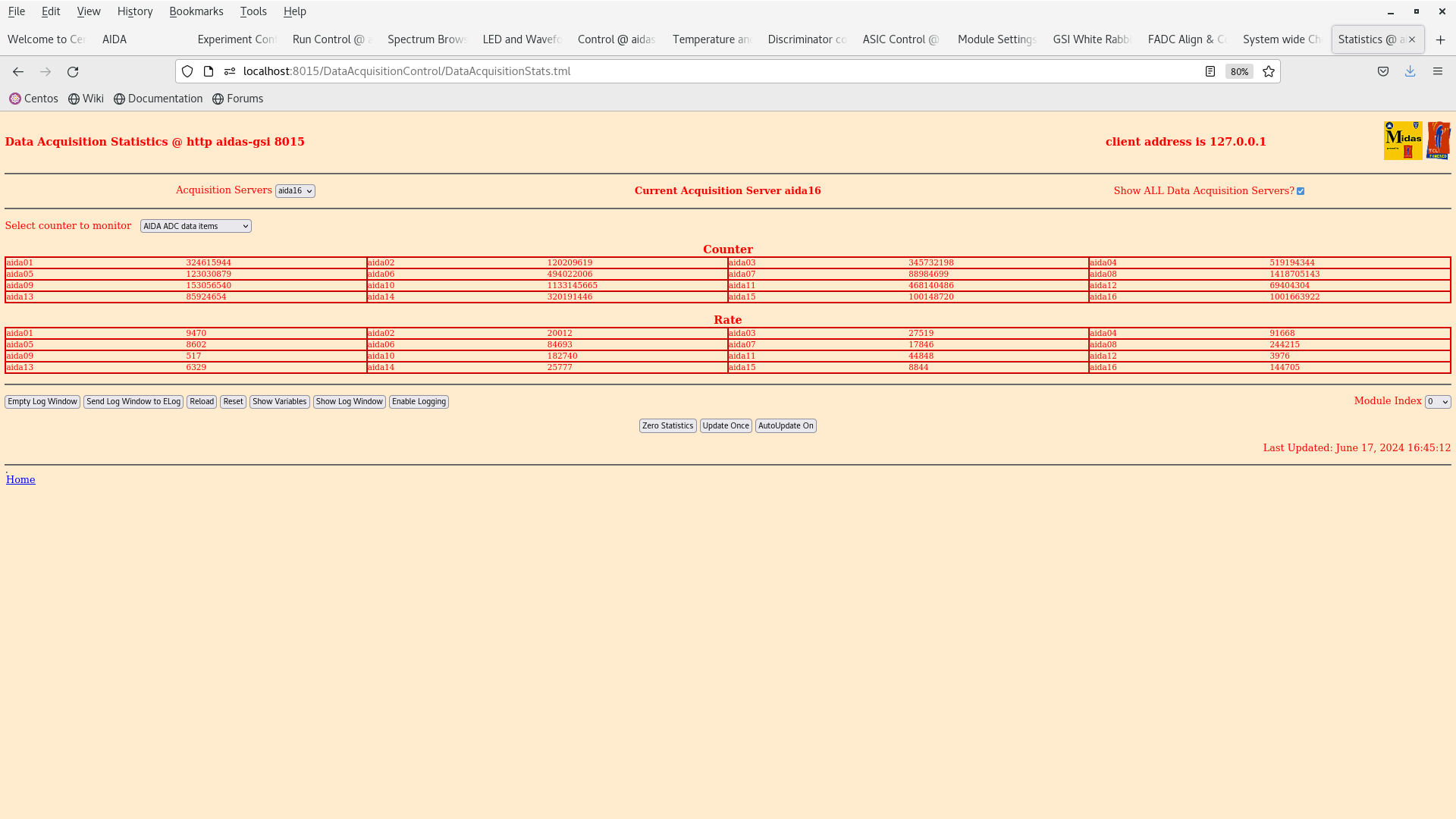This screenshot has height=819, width=1456.
Task: Click the Send Log Window to ELog button
Action: [x=133, y=401]
